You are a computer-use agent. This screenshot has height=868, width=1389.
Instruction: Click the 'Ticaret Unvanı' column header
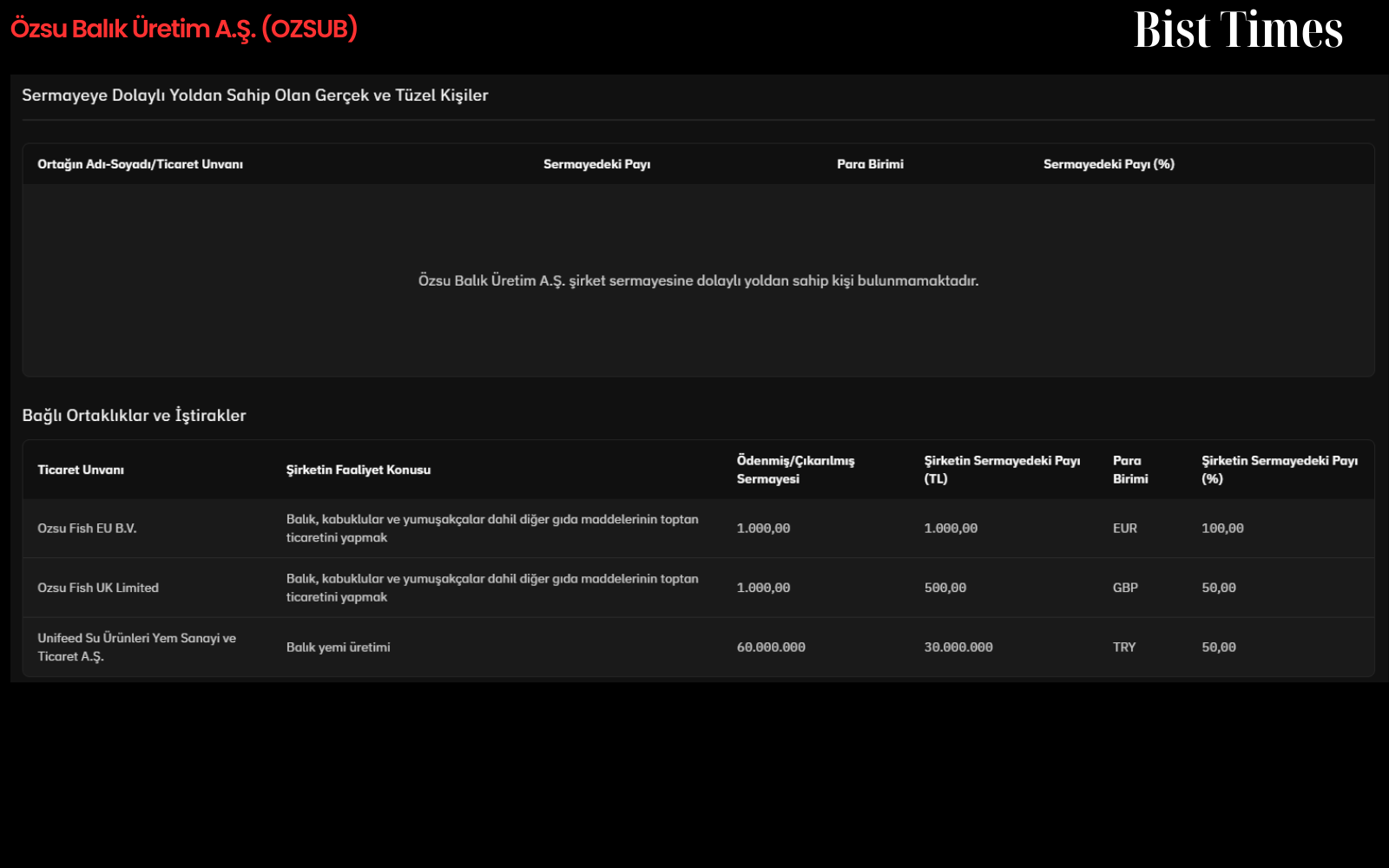[x=81, y=470]
